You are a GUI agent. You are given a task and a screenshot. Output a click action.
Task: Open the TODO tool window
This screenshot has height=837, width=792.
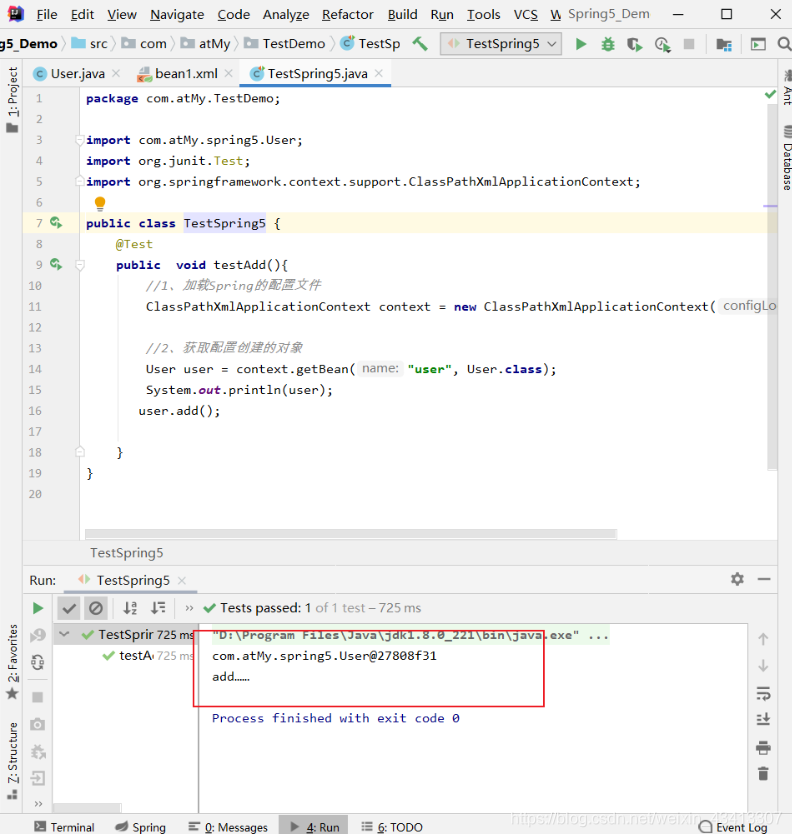392,827
